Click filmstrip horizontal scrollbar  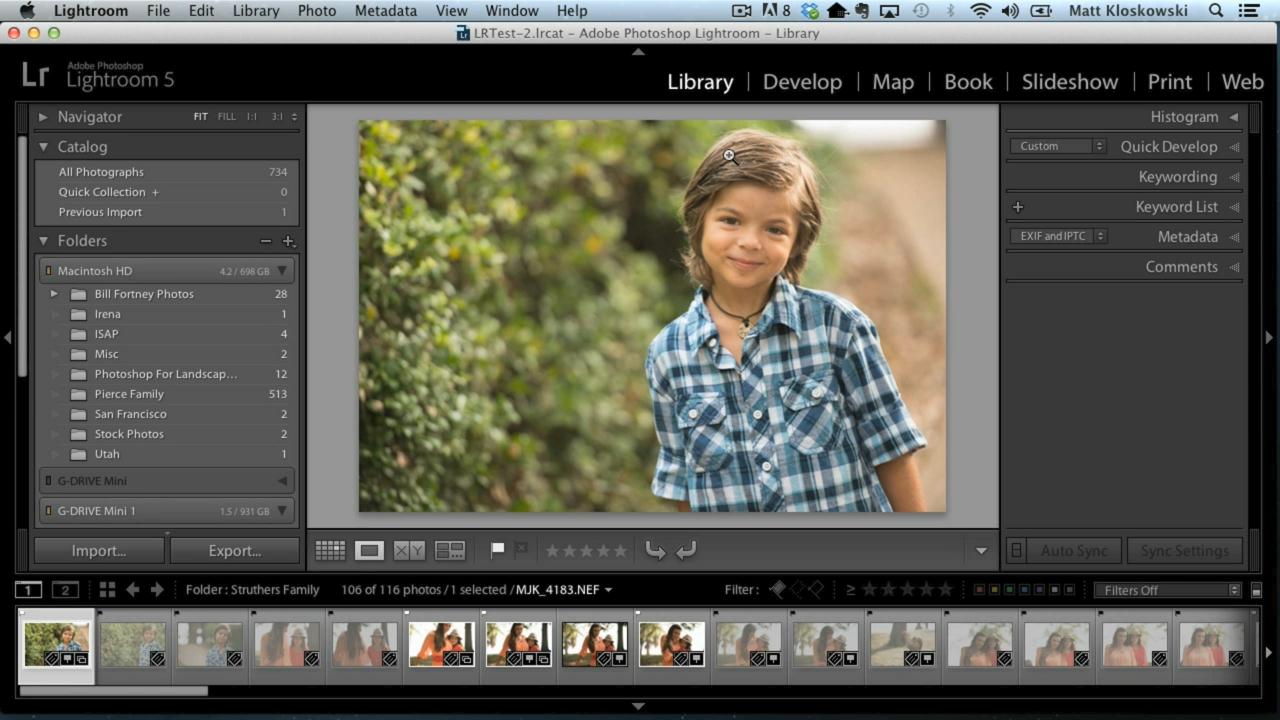click(113, 690)
